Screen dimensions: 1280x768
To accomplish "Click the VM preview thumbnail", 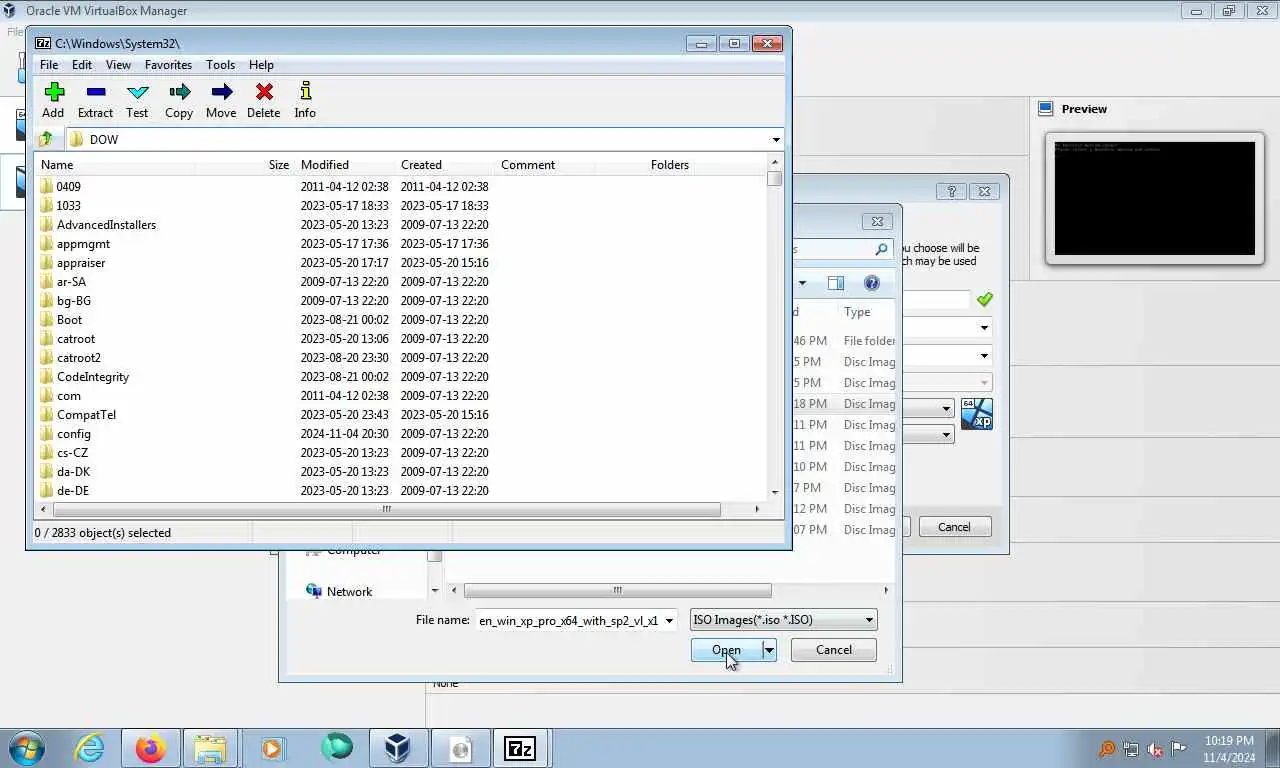I will (x=1154, y=198).
